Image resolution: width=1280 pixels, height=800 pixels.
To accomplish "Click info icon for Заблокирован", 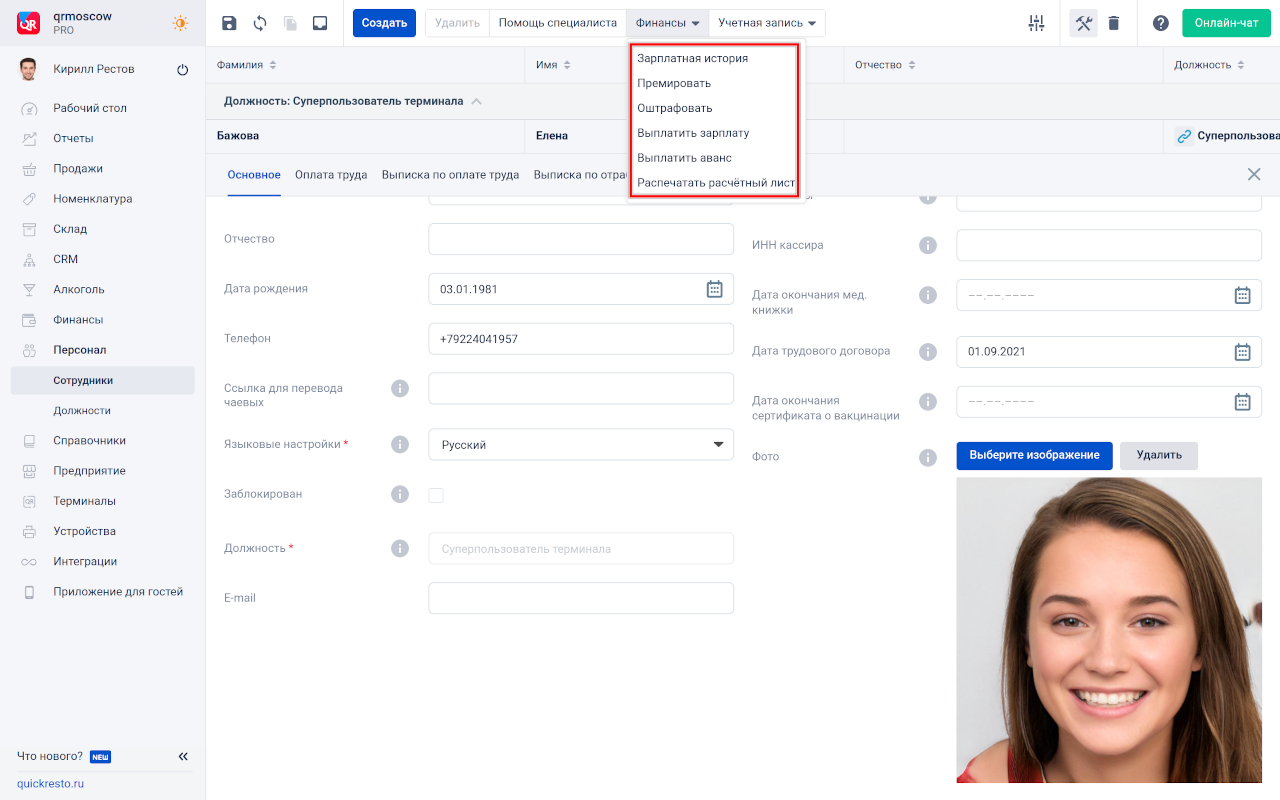I will pos(400,494).
